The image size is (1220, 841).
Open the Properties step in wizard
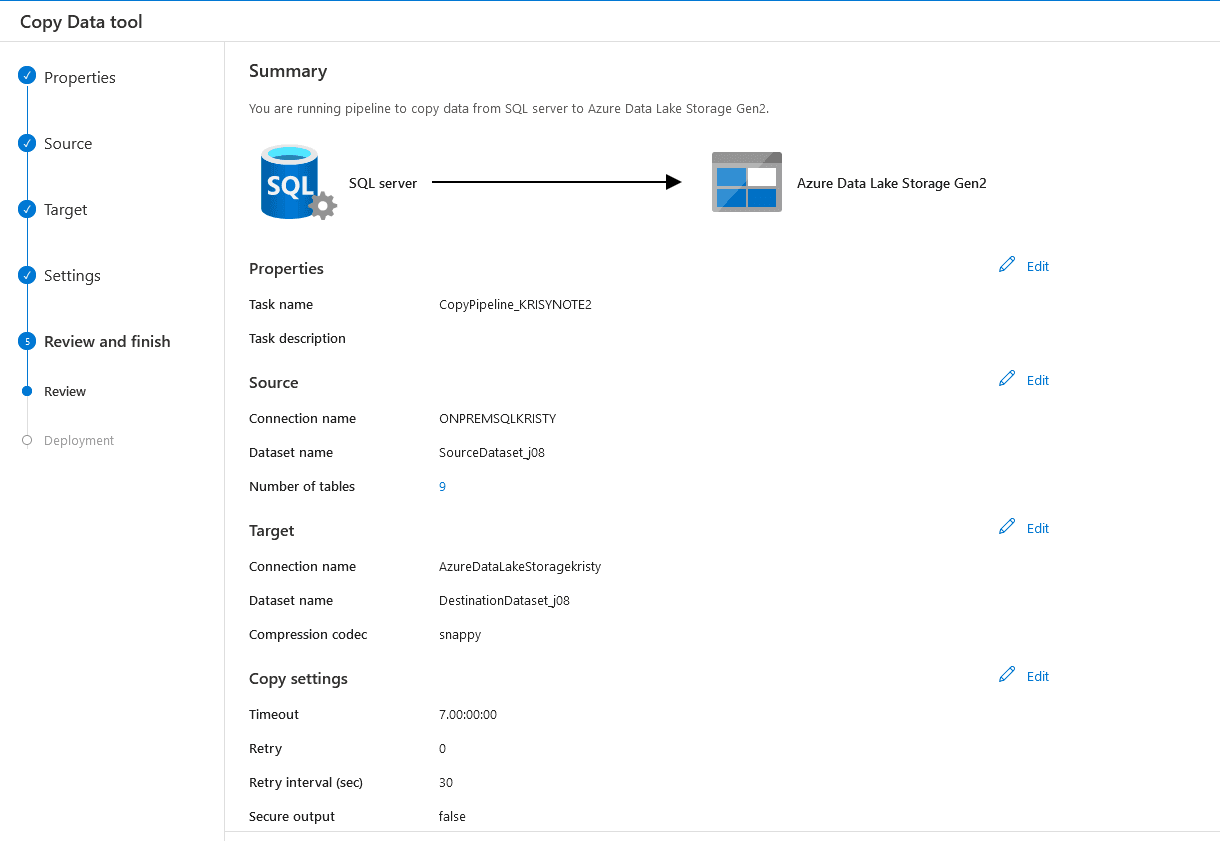coord(80,78)
